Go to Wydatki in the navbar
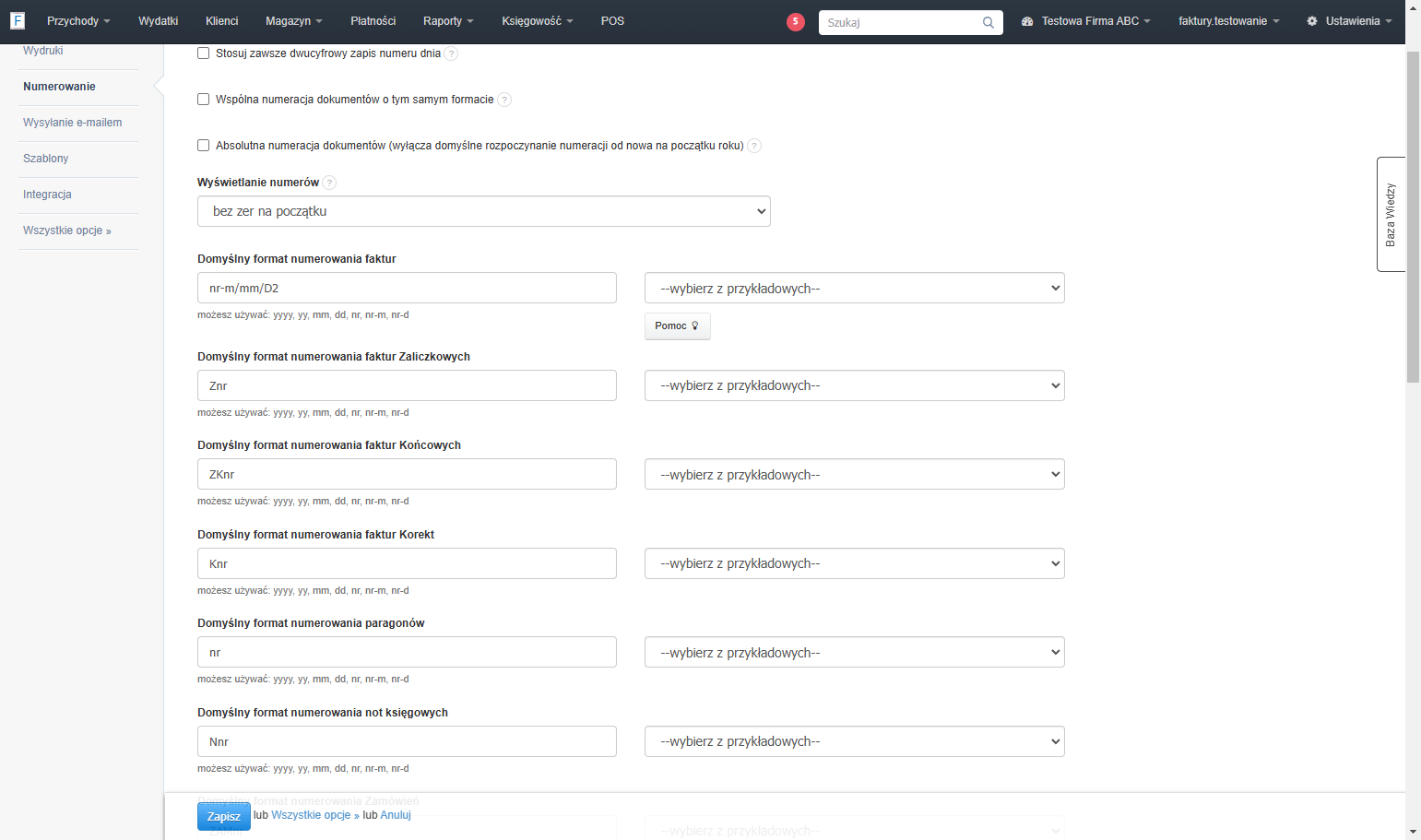The image size is (1421, 840). point(159,21)
